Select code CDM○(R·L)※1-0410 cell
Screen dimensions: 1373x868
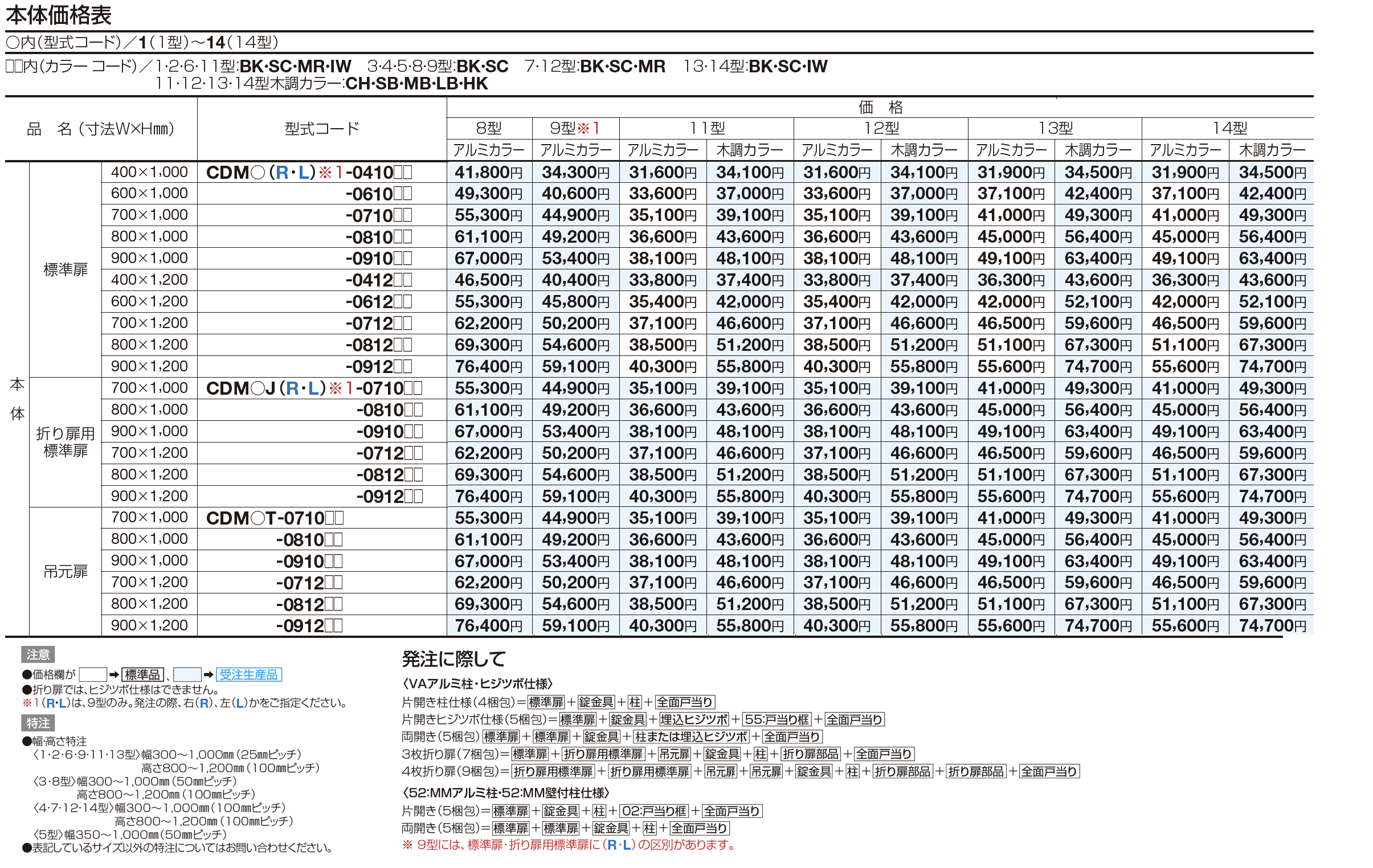(x=309, y=172)
